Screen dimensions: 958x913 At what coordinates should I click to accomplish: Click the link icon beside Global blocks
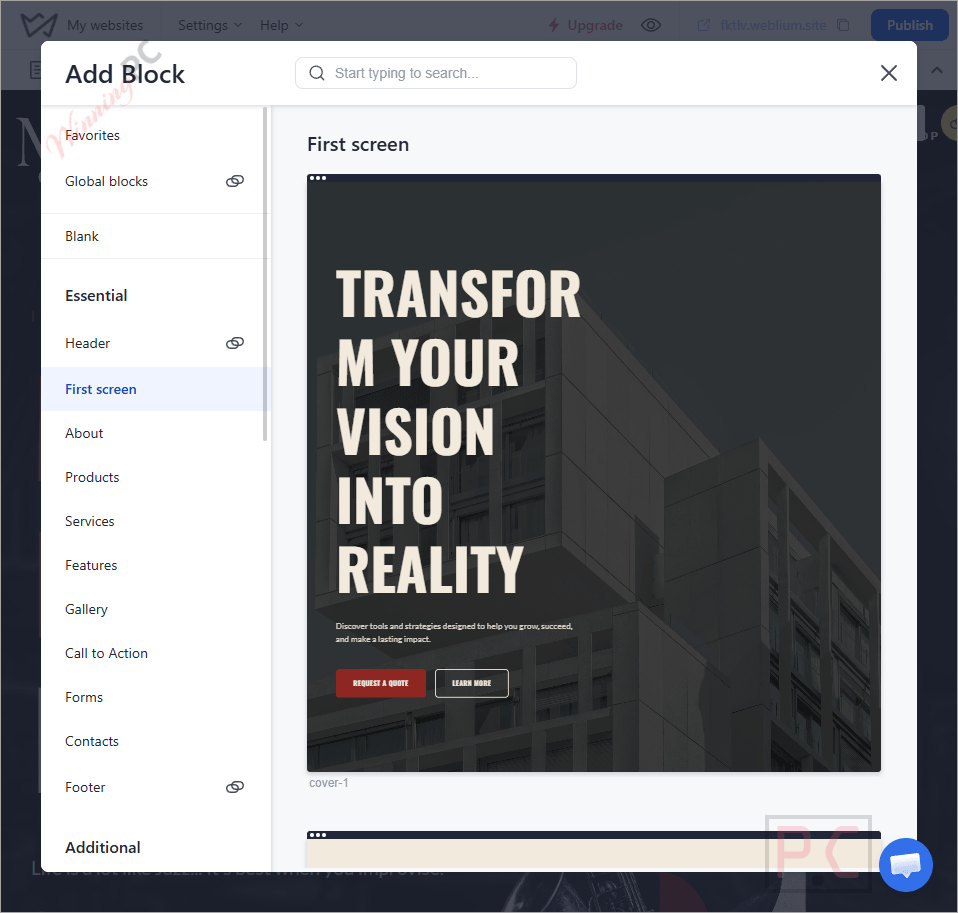(235, 182)
